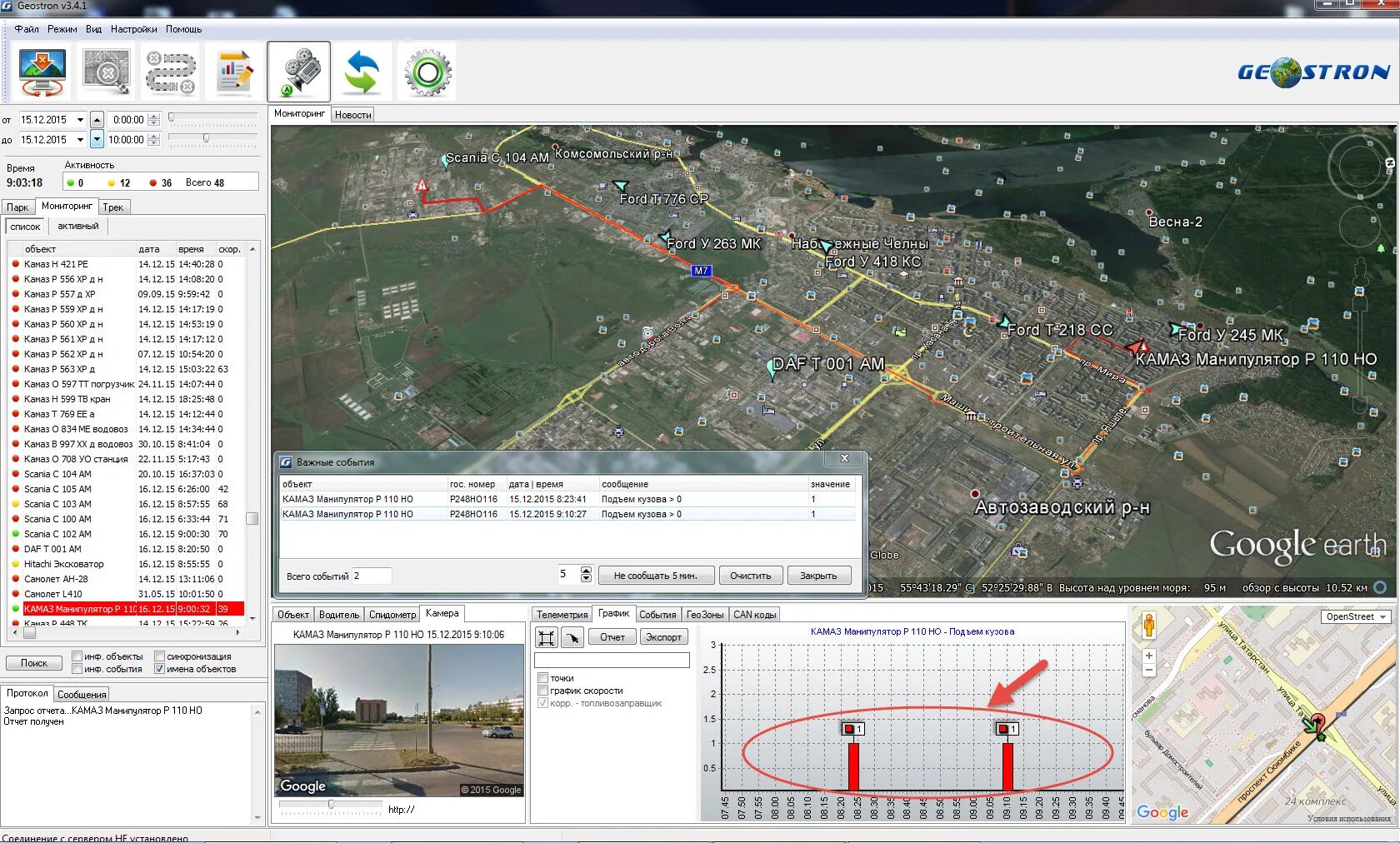Click the Отчет button
Screen dimensions: 1400x843
point(612,637)
